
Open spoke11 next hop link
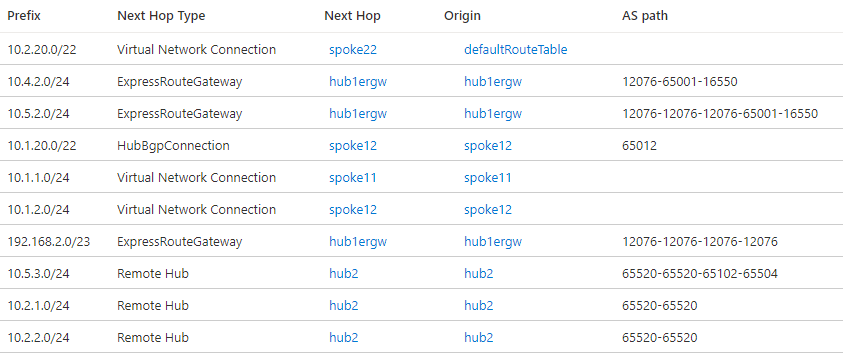[353, 177]
